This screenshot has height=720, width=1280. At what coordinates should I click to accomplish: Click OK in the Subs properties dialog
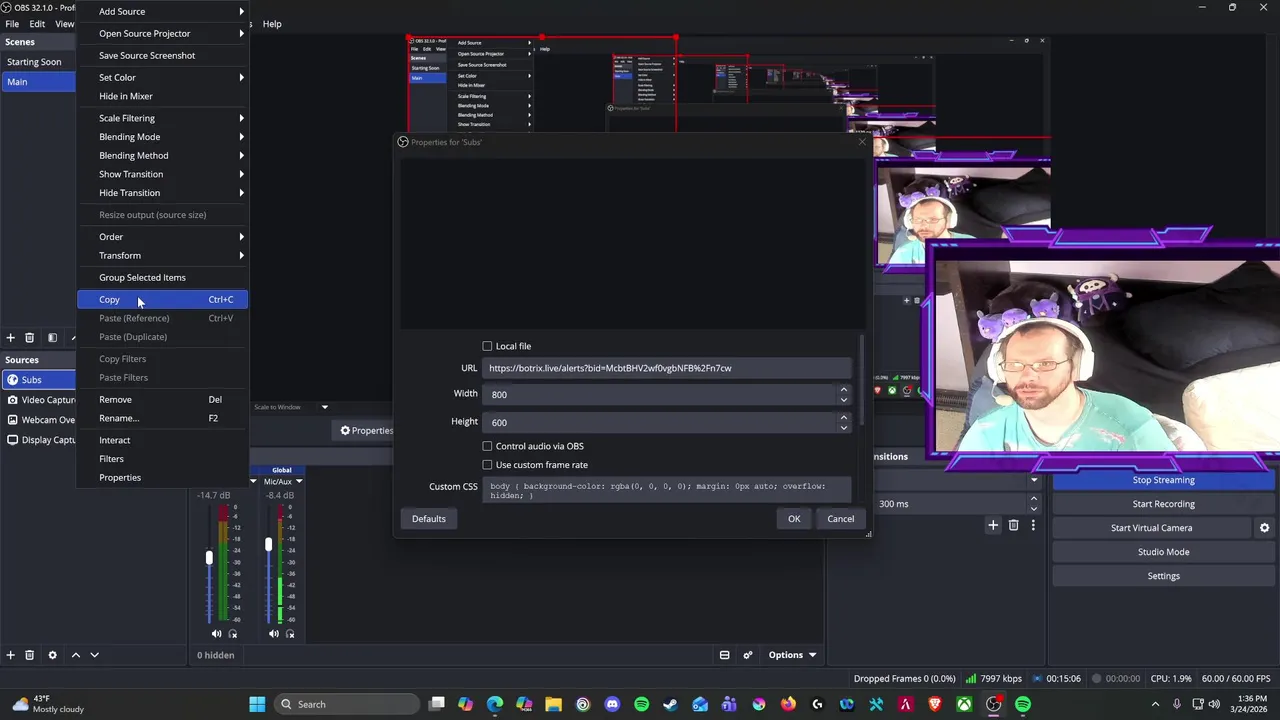[x=794, y=519]
